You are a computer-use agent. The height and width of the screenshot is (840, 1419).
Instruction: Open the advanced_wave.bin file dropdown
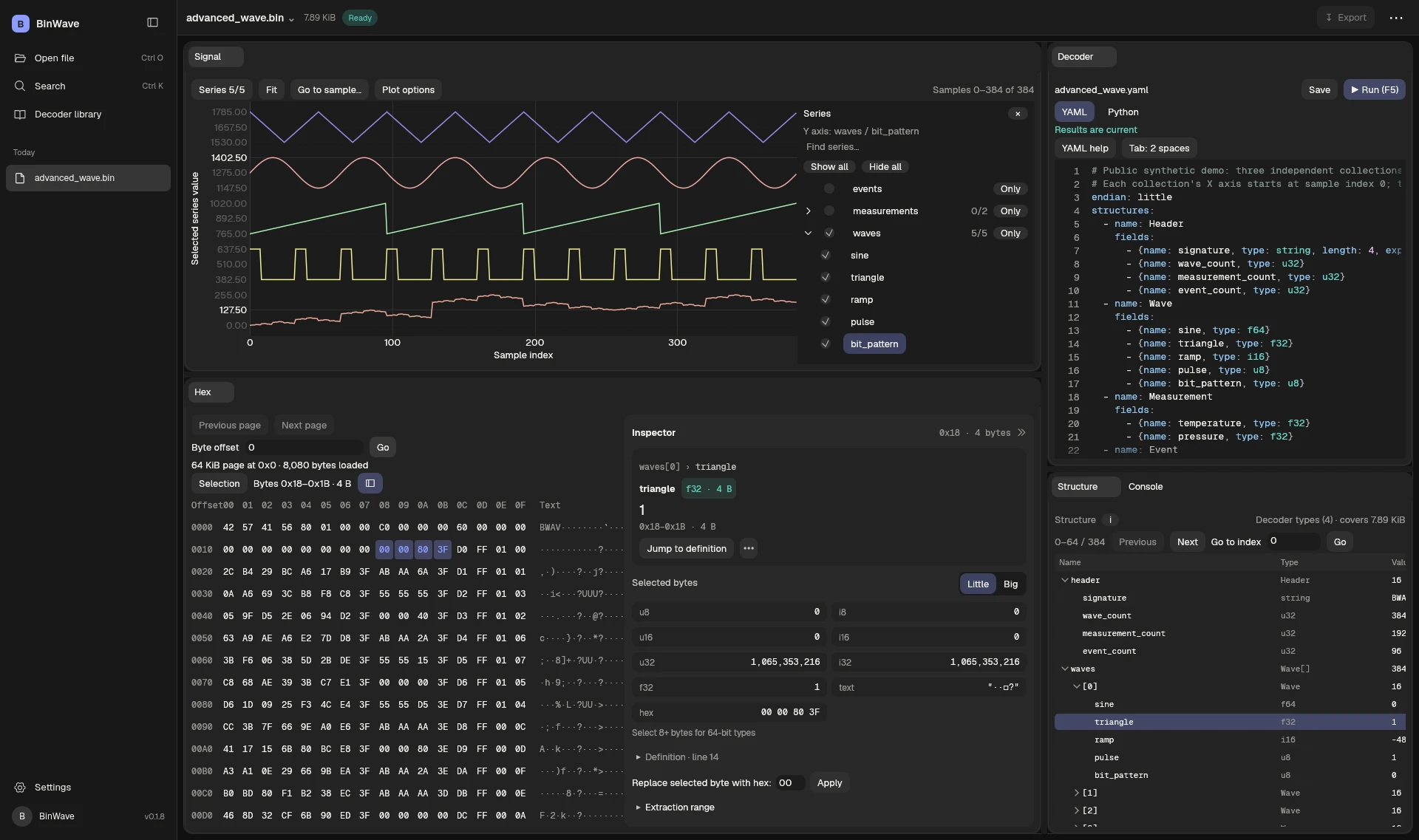click(240, 18)
